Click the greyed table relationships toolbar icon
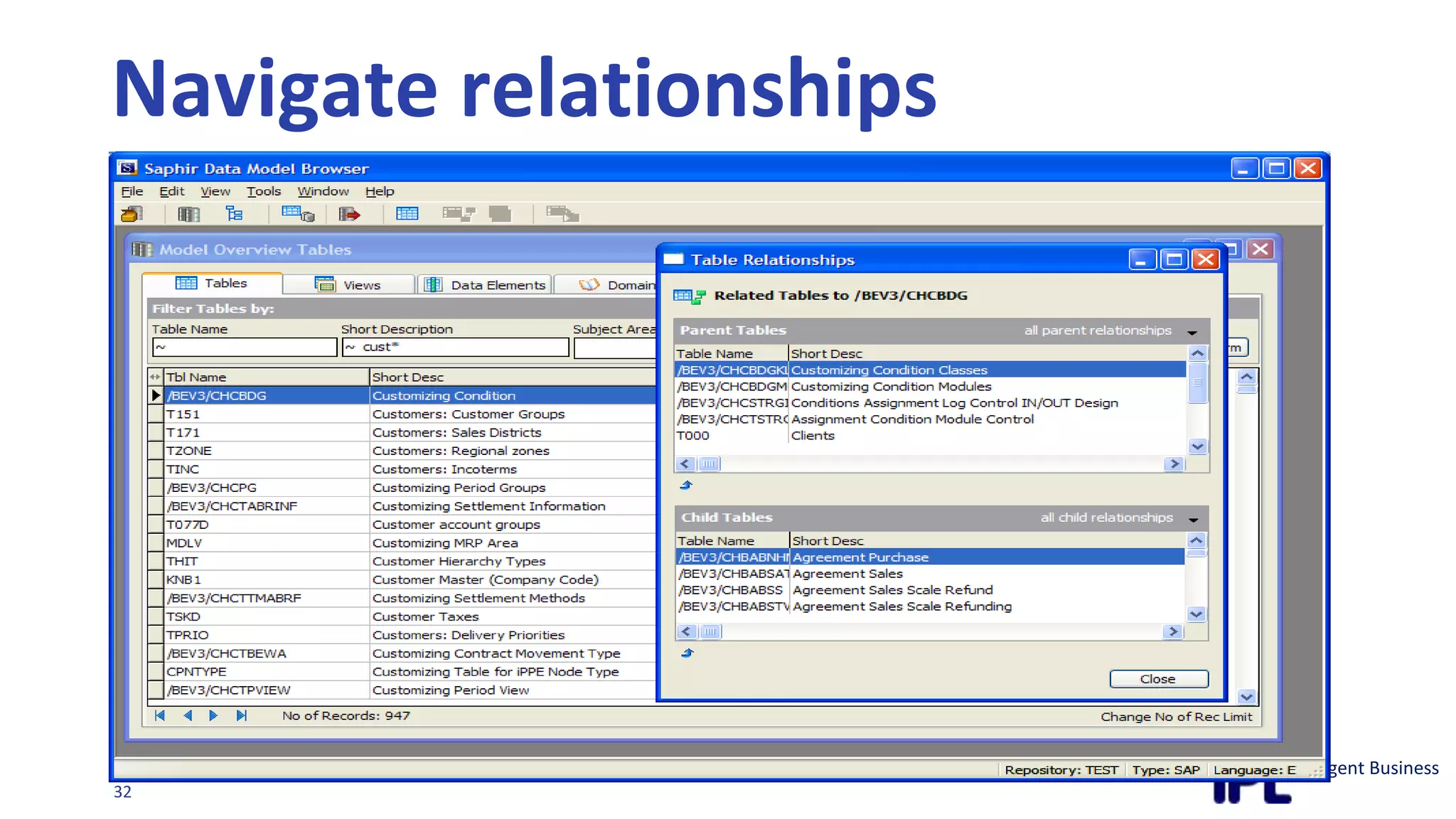1456x819 pixels. pos(458,213)
